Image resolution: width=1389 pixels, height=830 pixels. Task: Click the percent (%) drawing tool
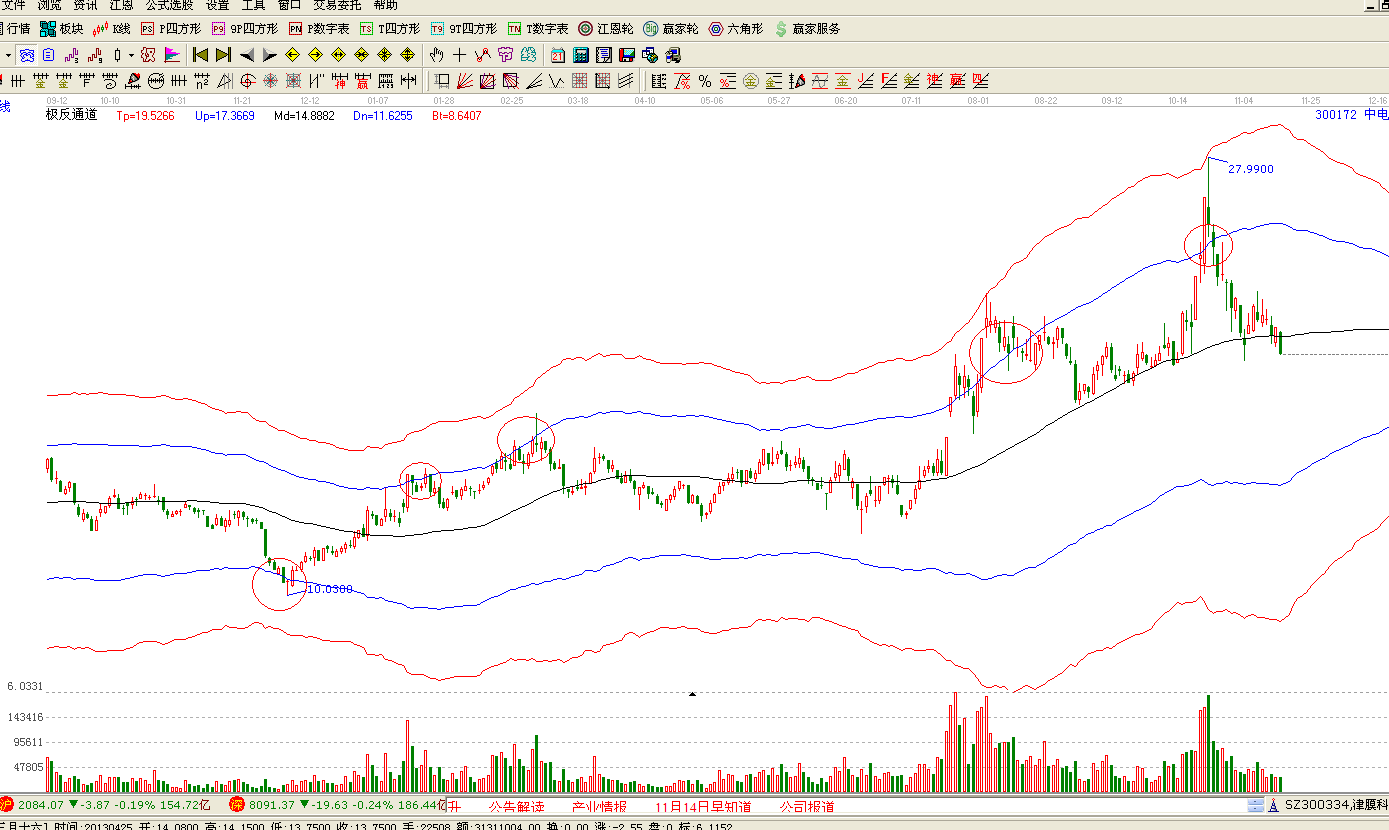[x=705, y=81]
